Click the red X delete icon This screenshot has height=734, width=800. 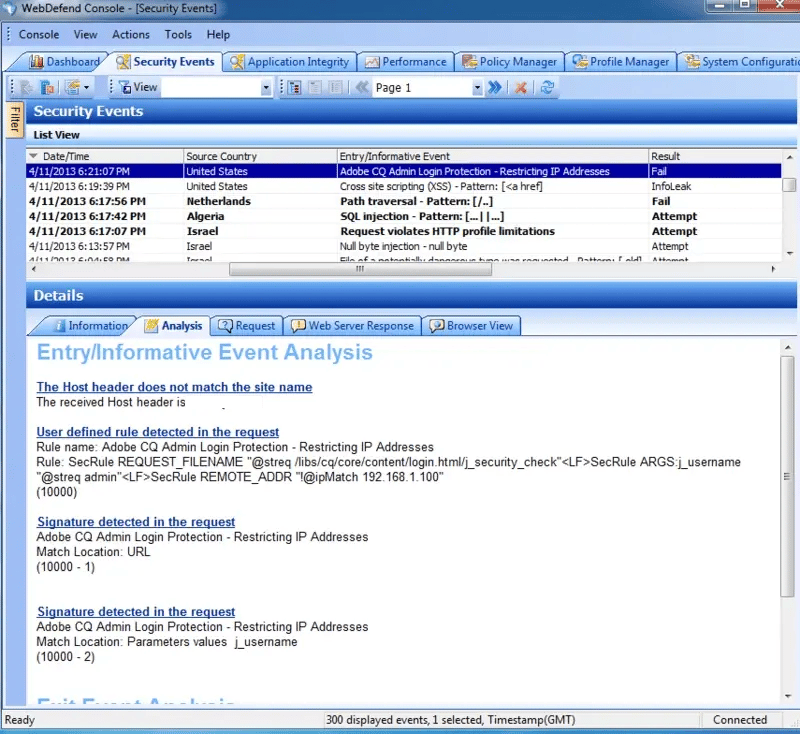point(521,88)
